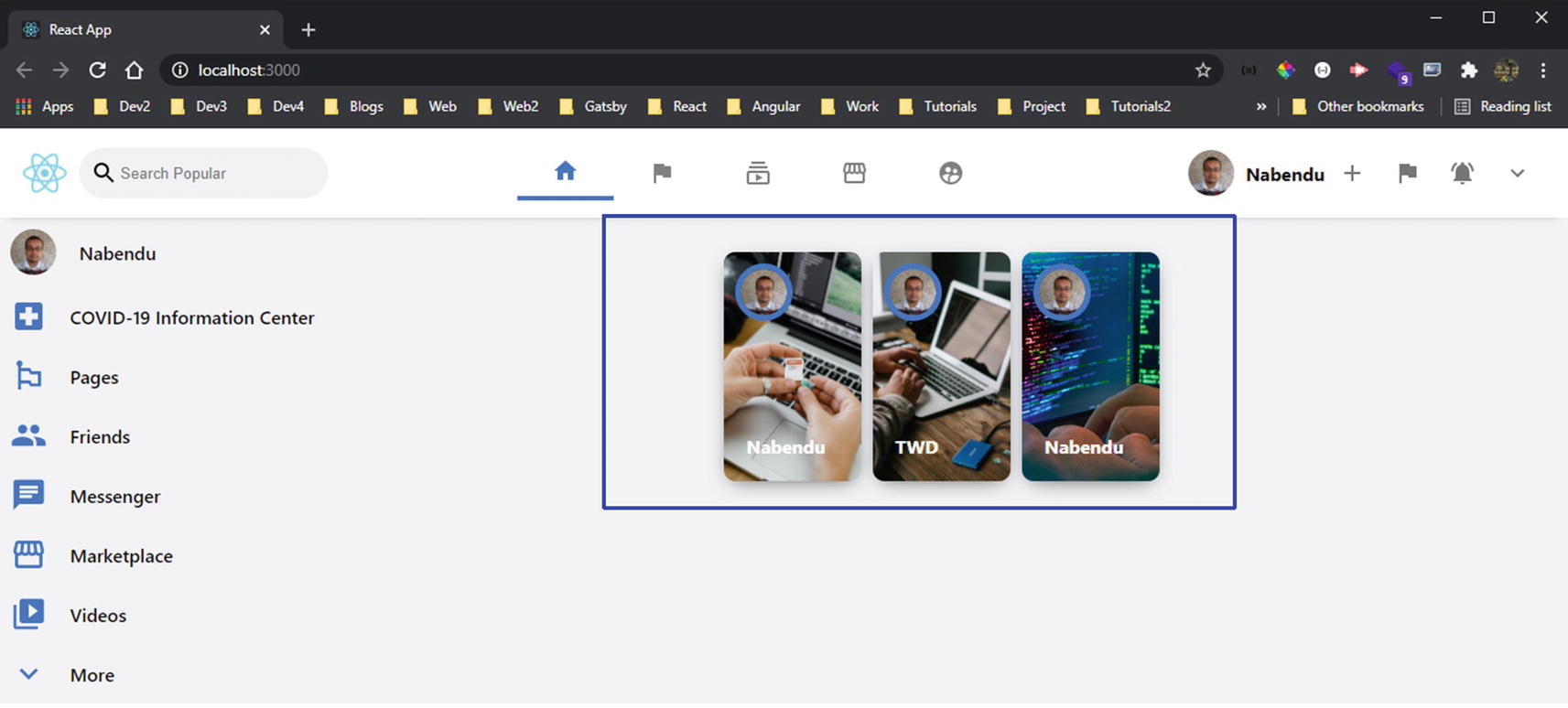This screenshot has width=1568, height=708.
Task: Go to Friends in the sidebar
Action: tap(100, 436)
